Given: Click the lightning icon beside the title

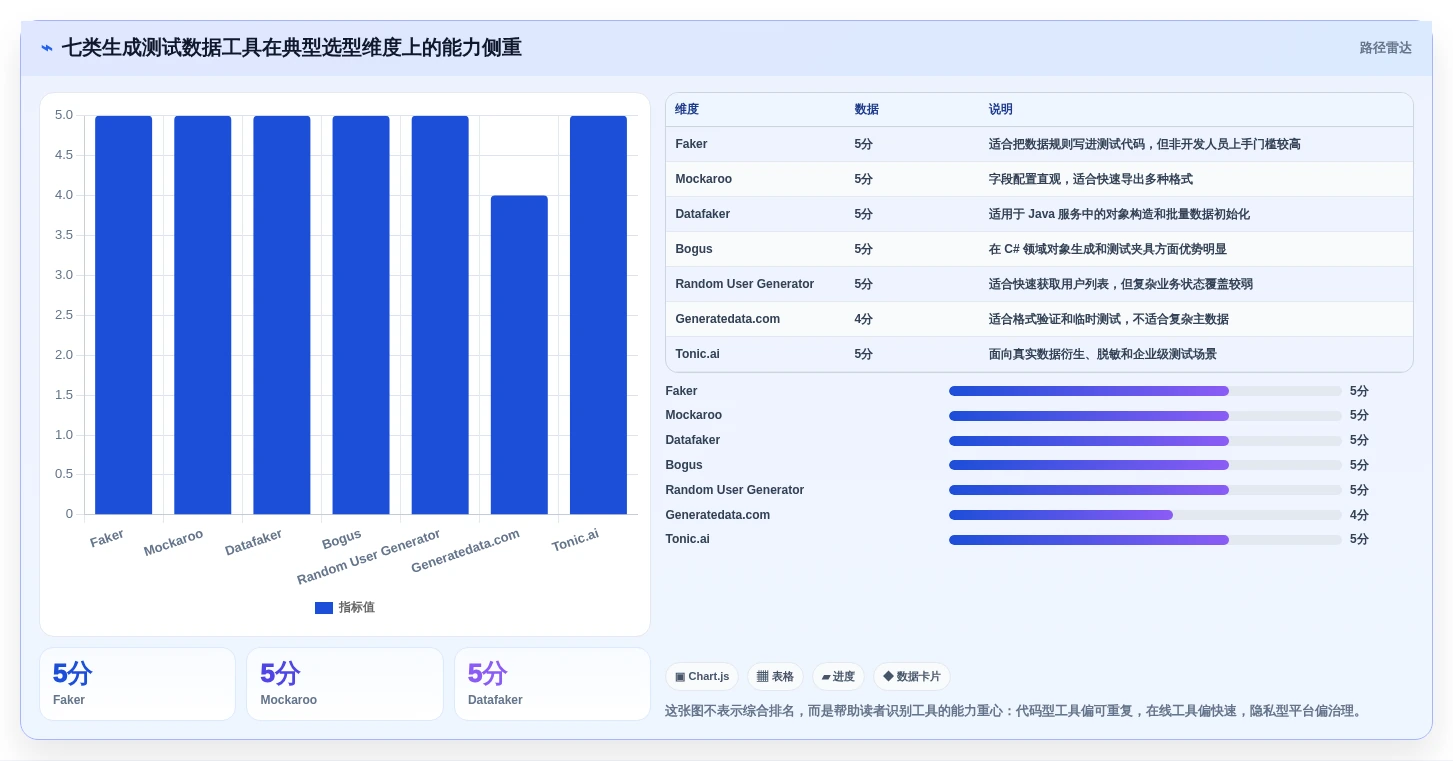Looking at the screenshot, I should point(47,48).
